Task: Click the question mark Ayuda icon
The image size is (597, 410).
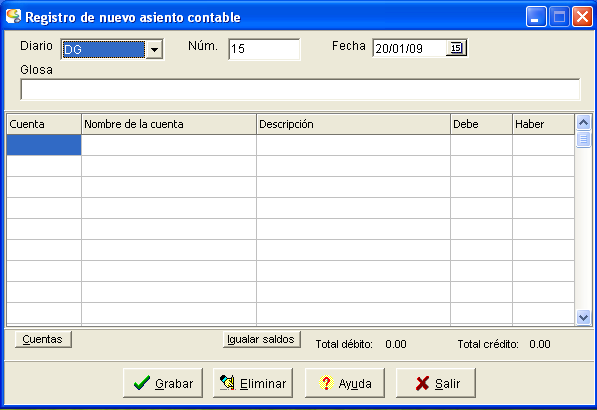Action: pyautogui.click(x=326, y=383)
